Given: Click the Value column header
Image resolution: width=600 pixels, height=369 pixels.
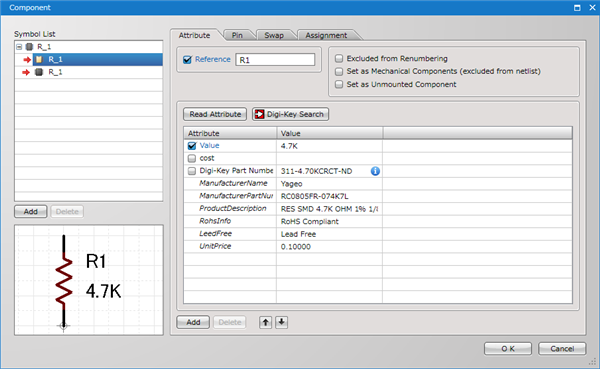Looking at the screenshot, I should [329, 133].
